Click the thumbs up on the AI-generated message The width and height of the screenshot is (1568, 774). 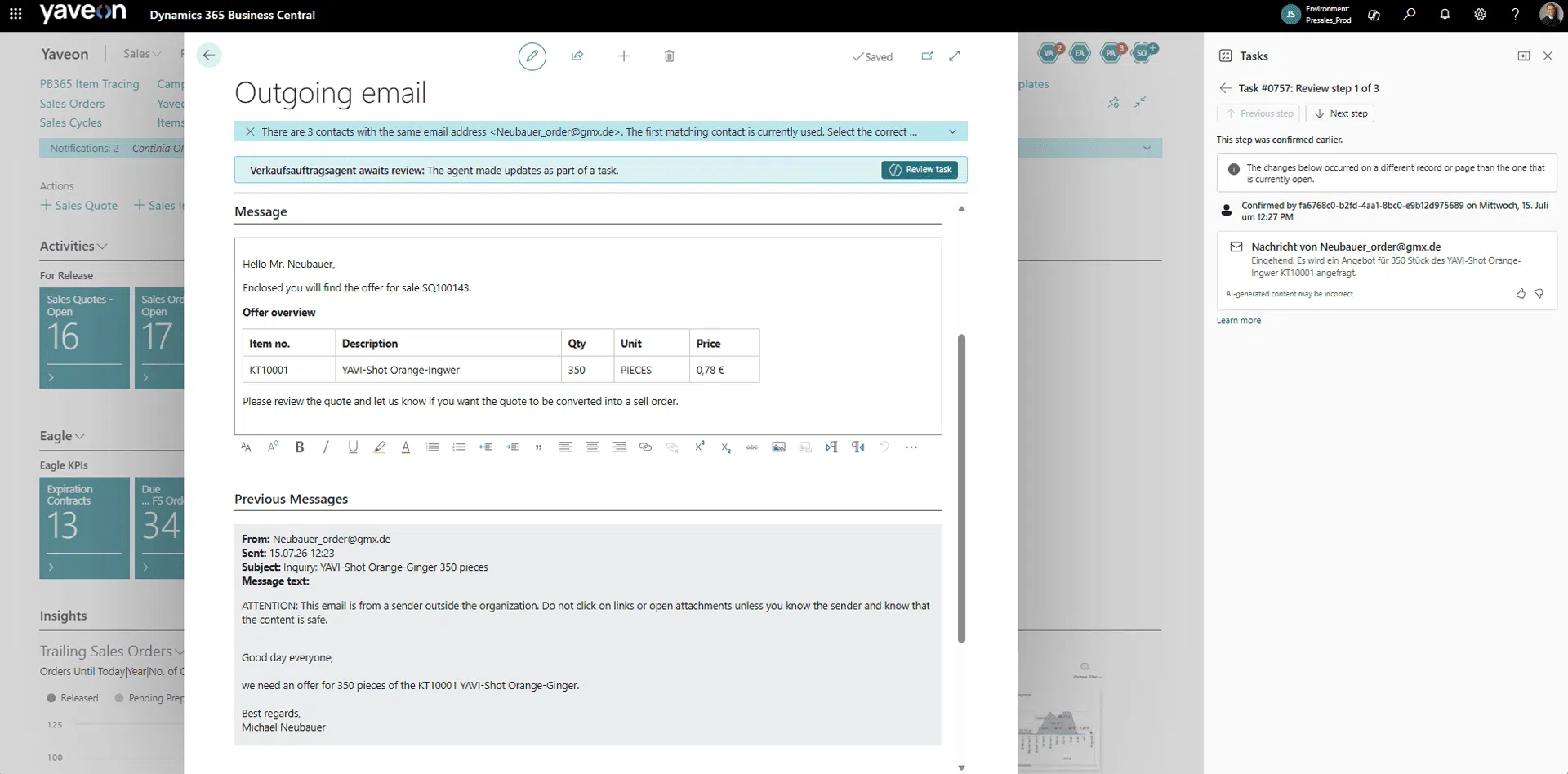click(x=1521, y=294)
